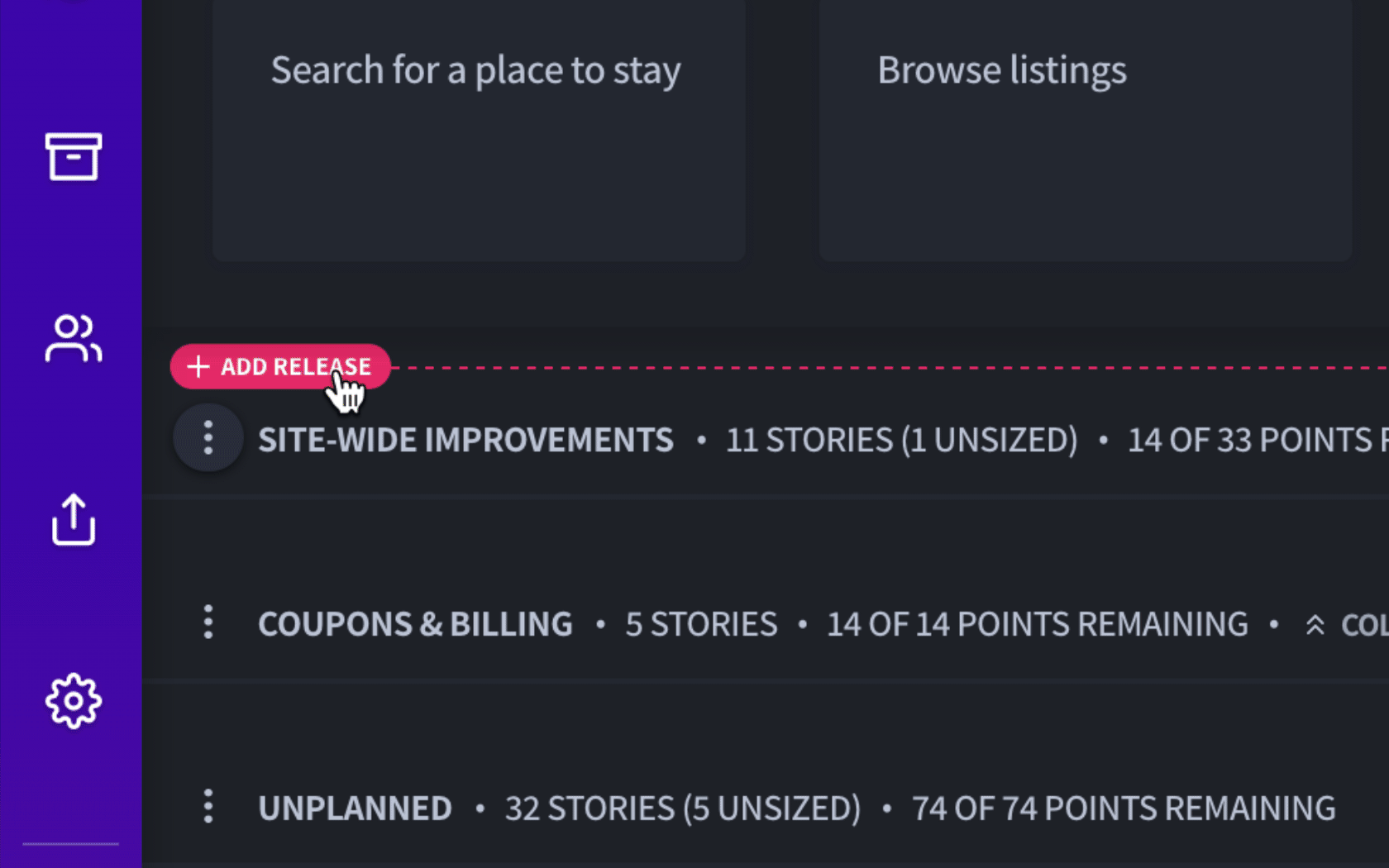Click the double-chevron collapse icon in Coupons & Billing
This screenshot has height=868, width=1389.
1315,625
